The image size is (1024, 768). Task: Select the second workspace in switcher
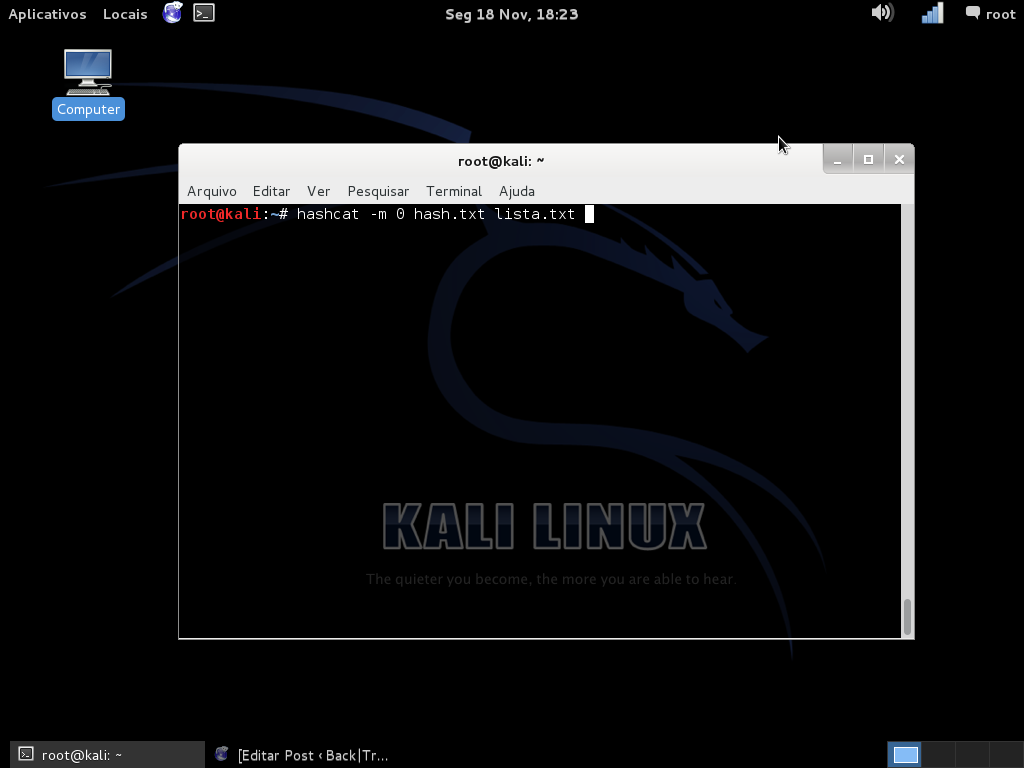(x=938, y=755)
